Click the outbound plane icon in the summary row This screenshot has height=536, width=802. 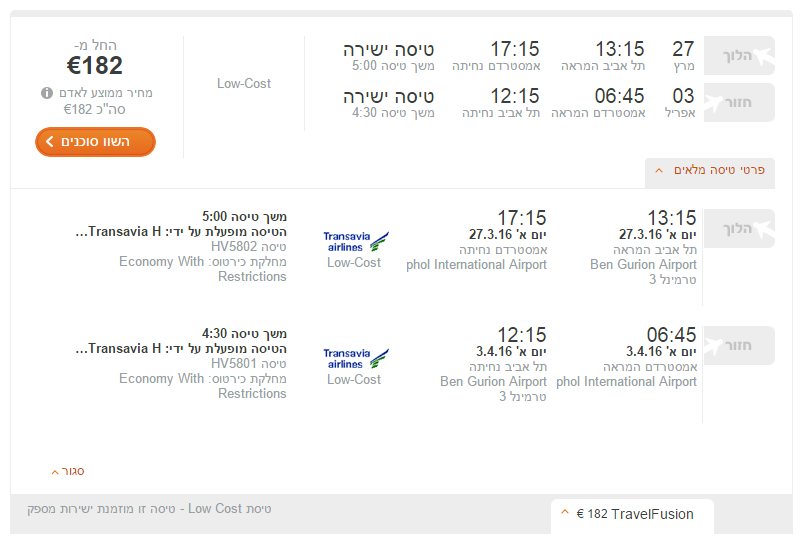pos(739,56)
